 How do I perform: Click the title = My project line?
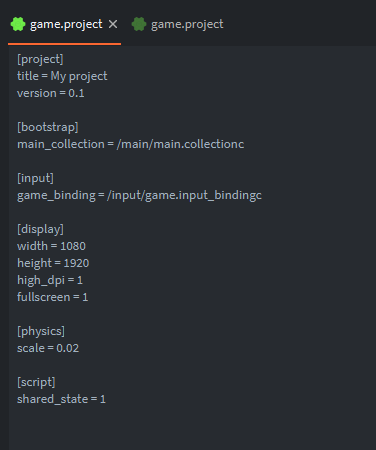(x=62, y=76)
